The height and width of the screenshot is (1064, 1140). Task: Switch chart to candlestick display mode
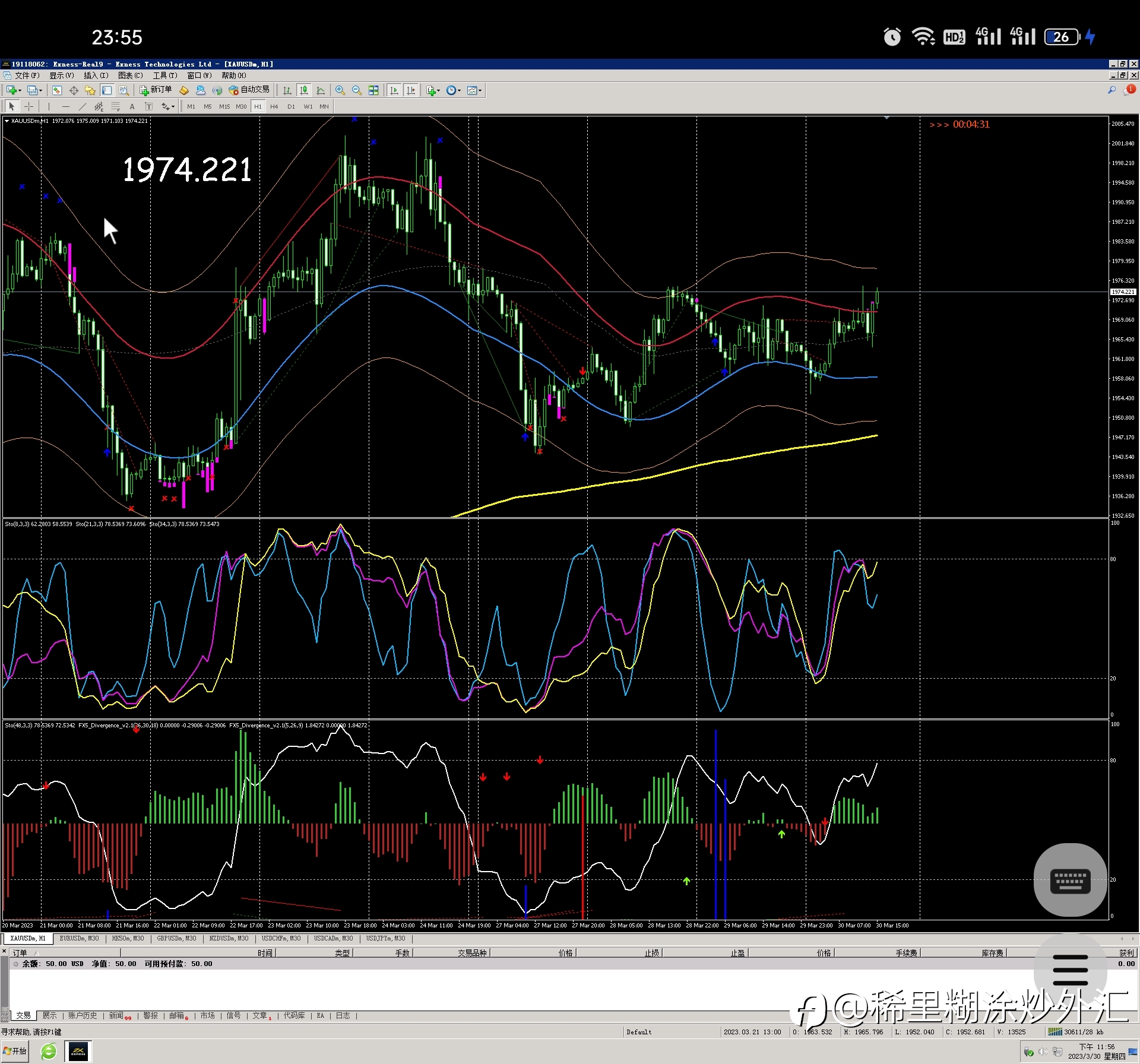coord(304,90)
